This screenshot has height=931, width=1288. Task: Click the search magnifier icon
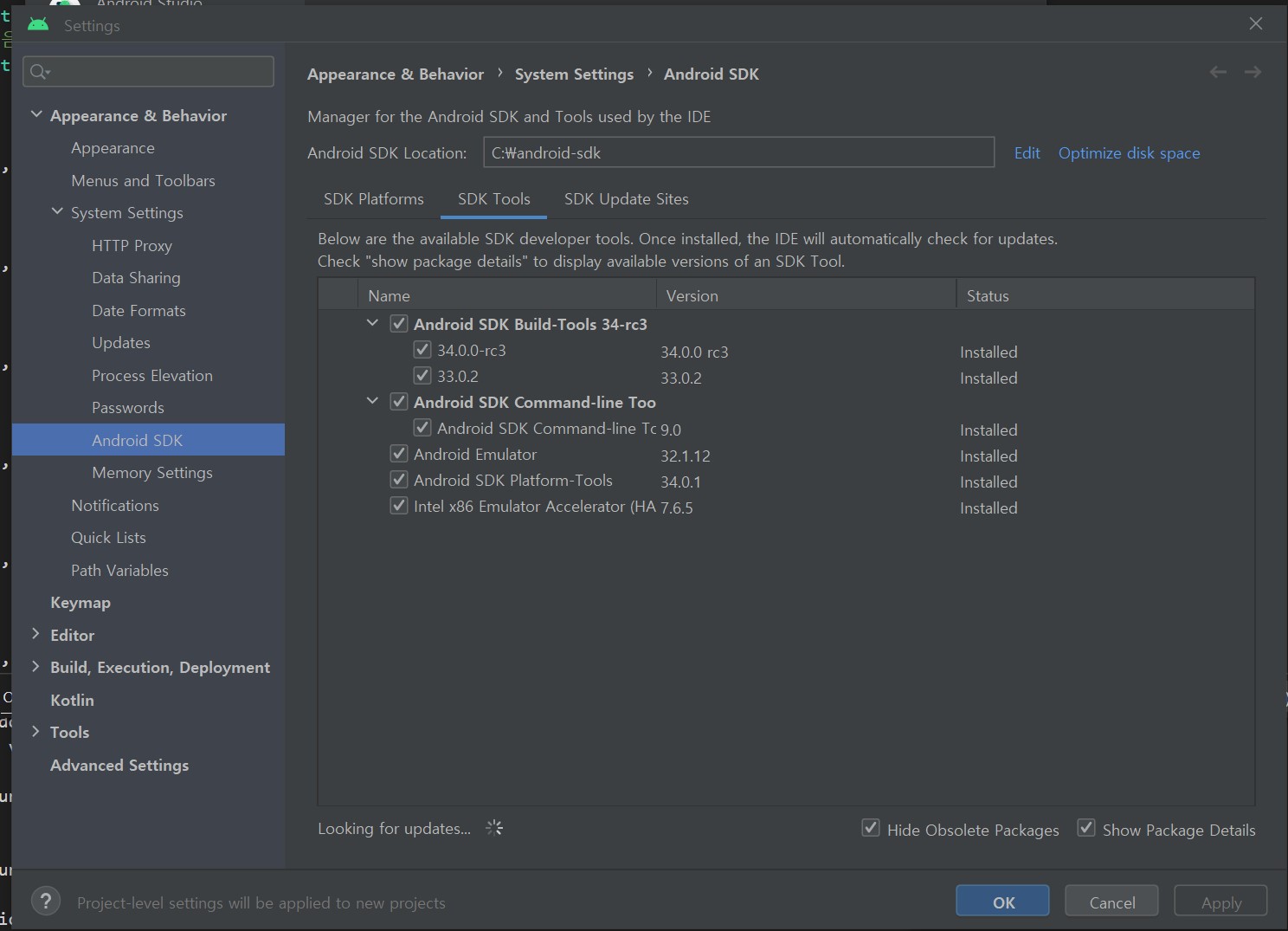39,72
